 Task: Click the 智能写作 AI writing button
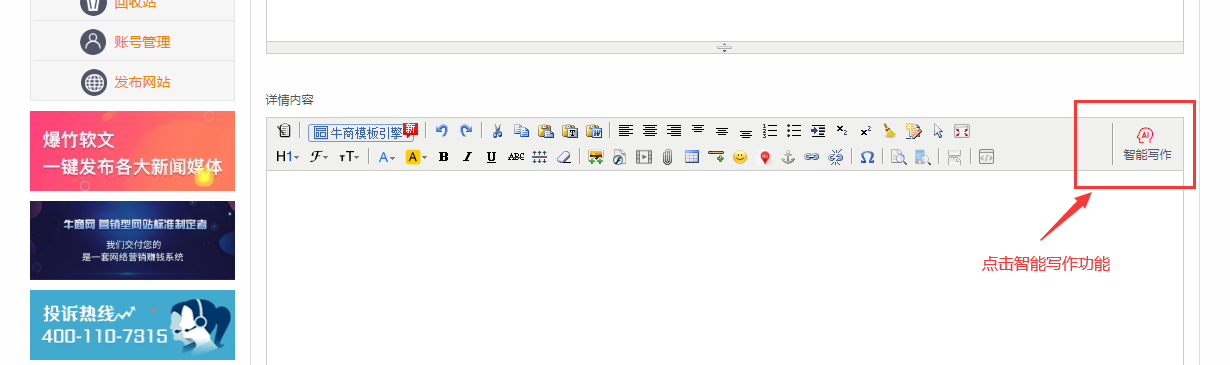pos(1146,144)
